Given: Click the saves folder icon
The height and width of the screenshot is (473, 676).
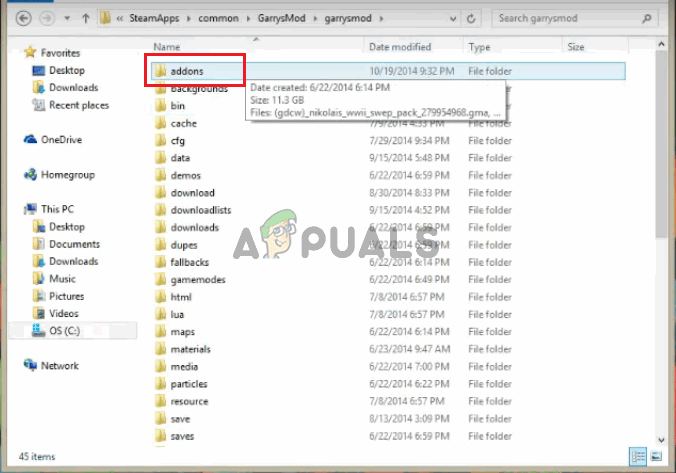Looking at the screenshot, I should click(x=160, y=436).
